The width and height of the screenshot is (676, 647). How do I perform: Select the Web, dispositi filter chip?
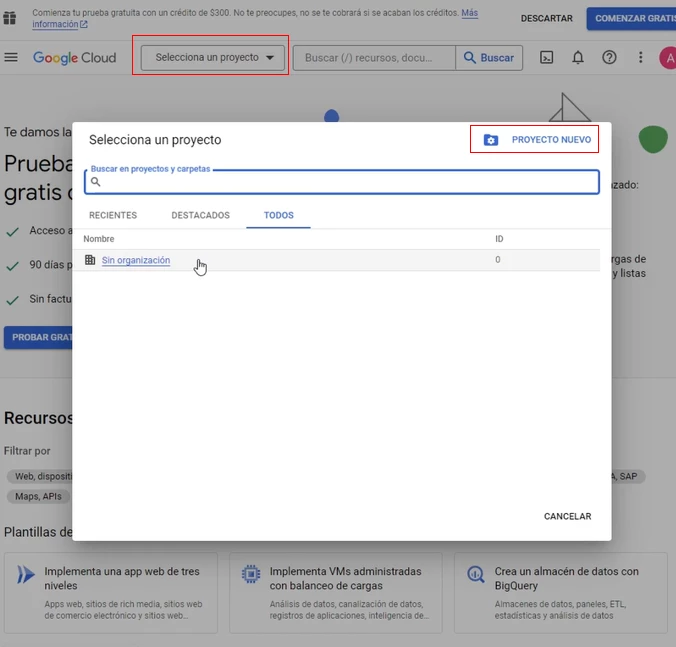coord(40,476)
